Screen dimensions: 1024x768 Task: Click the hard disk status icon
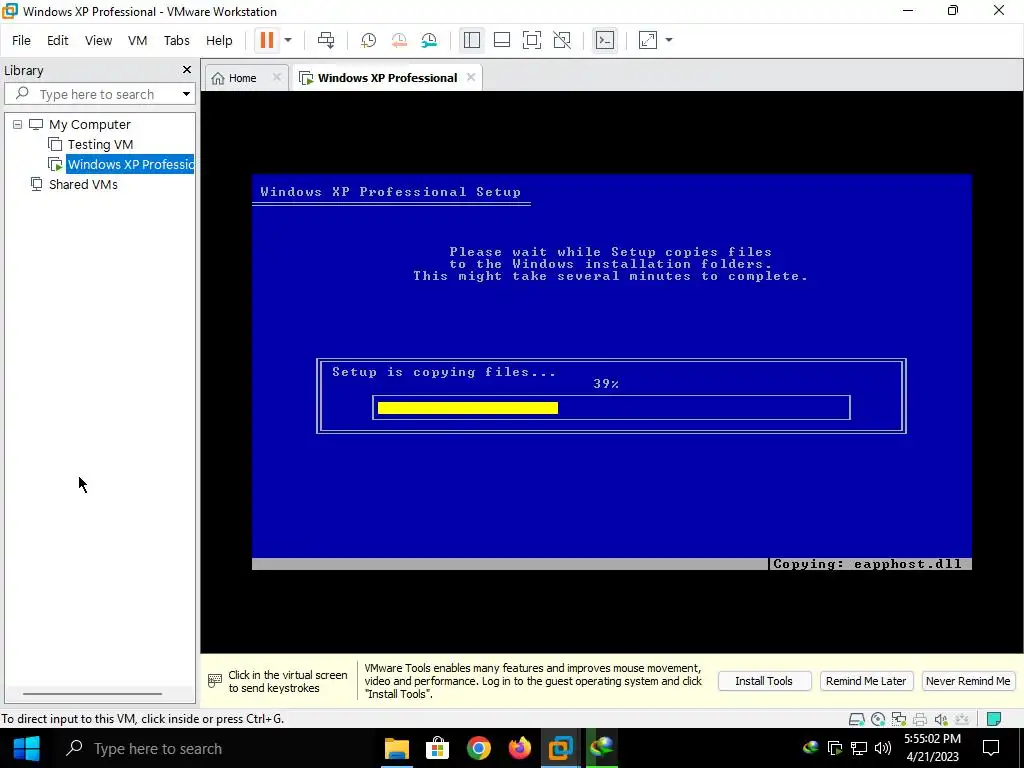tap(856, 719)
